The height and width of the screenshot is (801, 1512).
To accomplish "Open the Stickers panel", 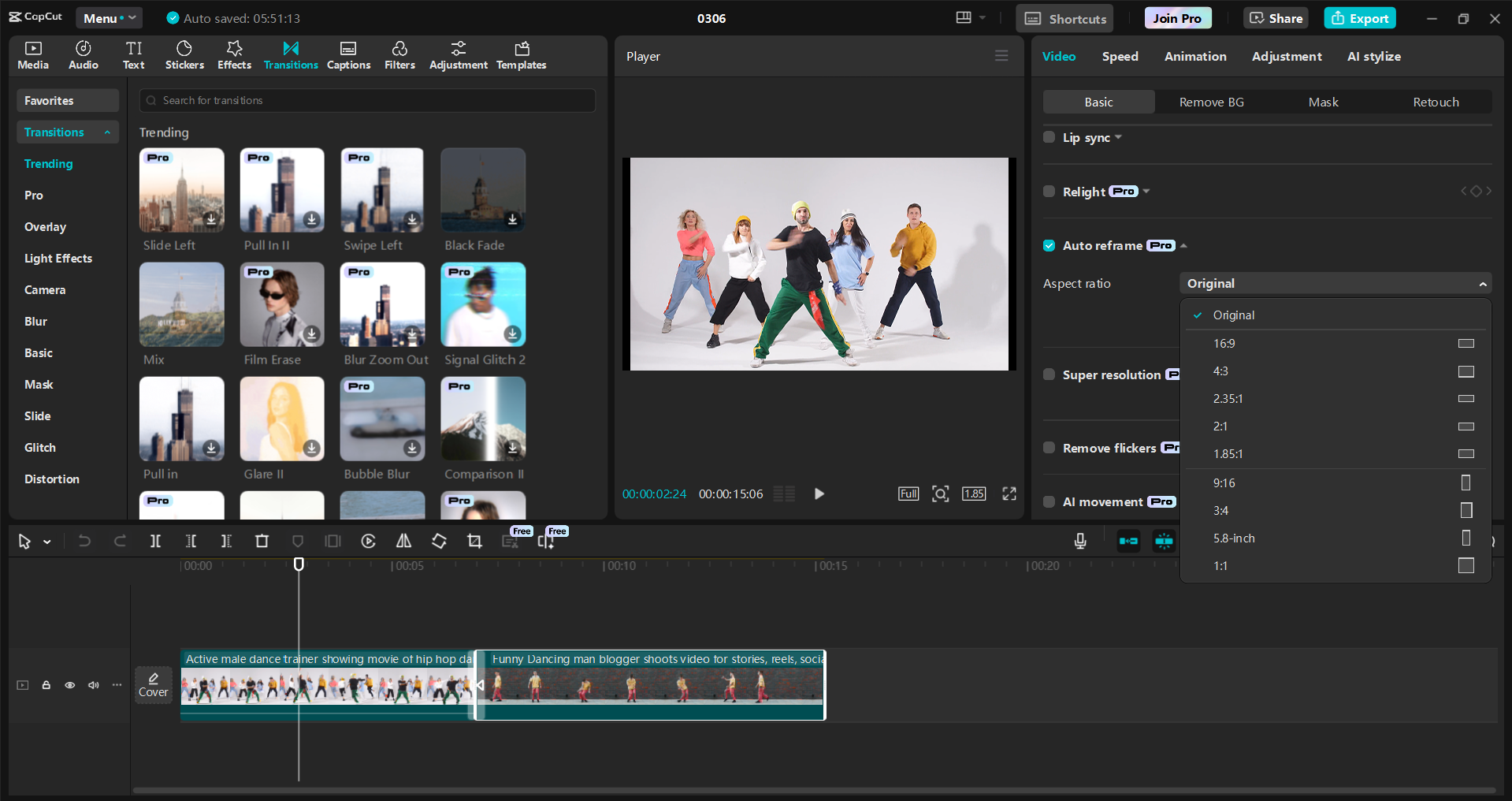I will click(x=184, y=54).
